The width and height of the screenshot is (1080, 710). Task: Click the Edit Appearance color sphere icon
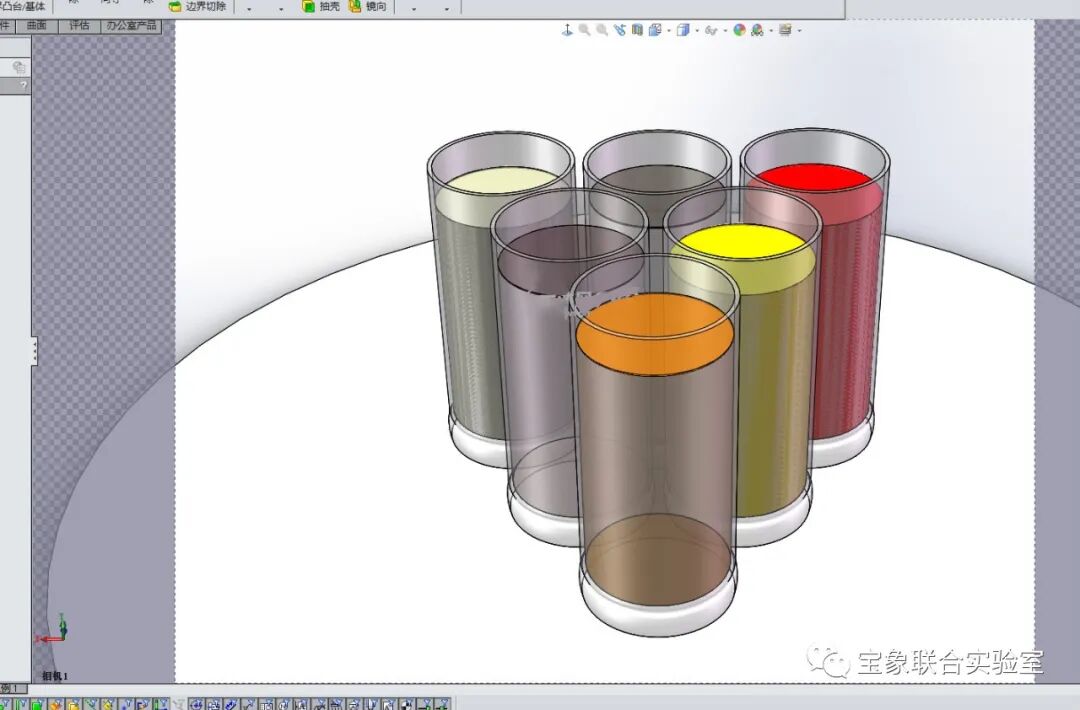739,30
